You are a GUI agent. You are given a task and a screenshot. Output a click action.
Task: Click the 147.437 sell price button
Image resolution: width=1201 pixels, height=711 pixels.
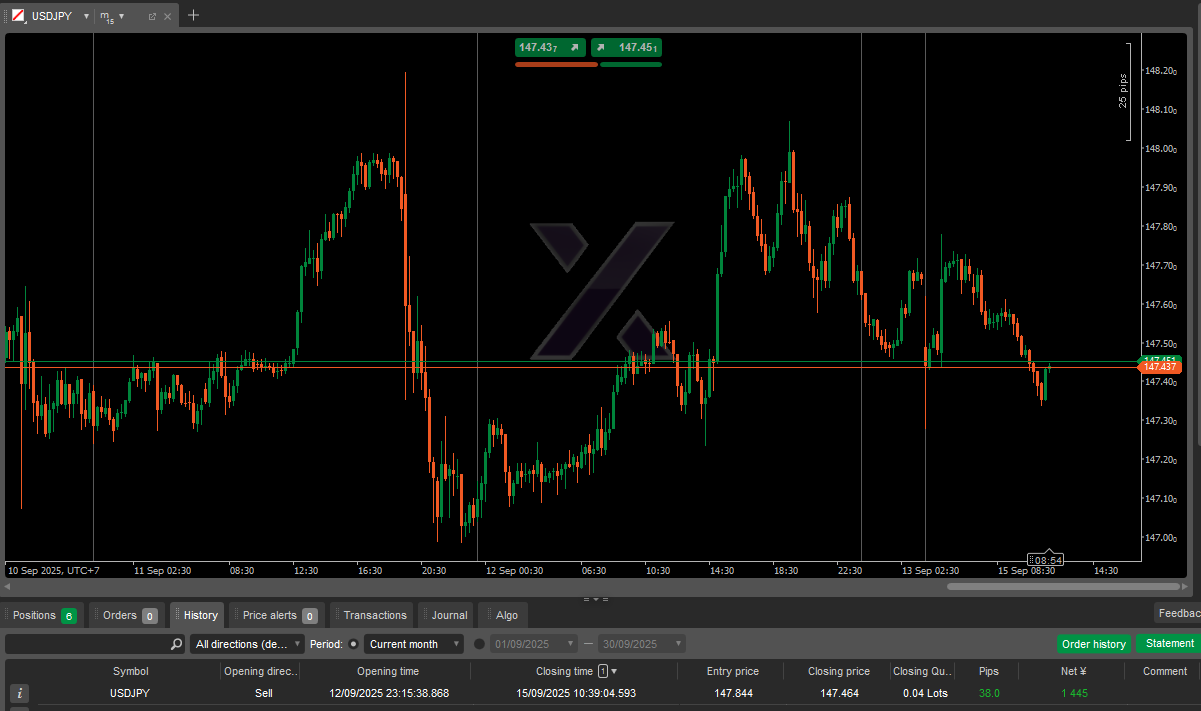[549, 47]
